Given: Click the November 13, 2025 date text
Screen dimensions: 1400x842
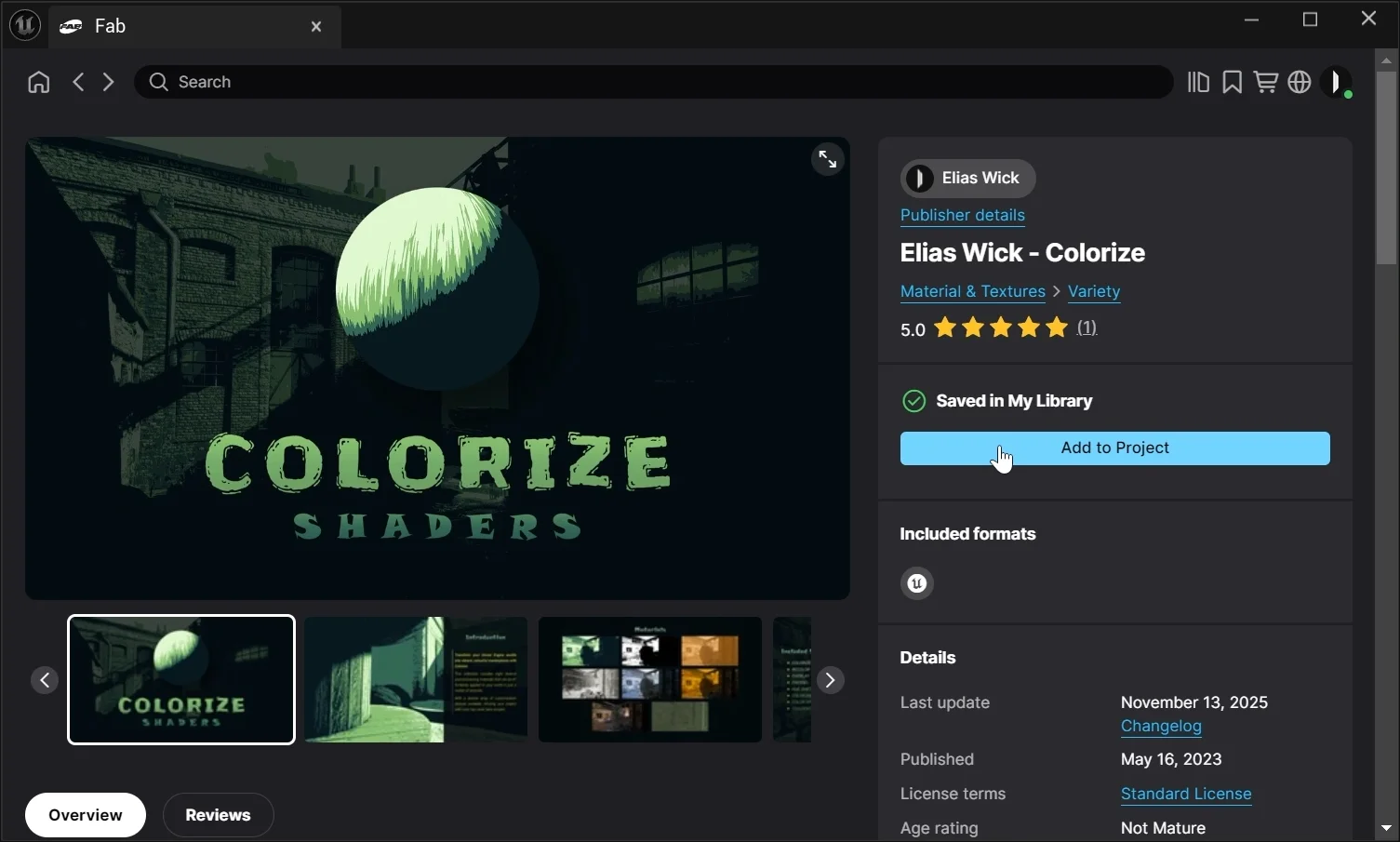Looking at the screenshot, I should tap(1194, 702).
